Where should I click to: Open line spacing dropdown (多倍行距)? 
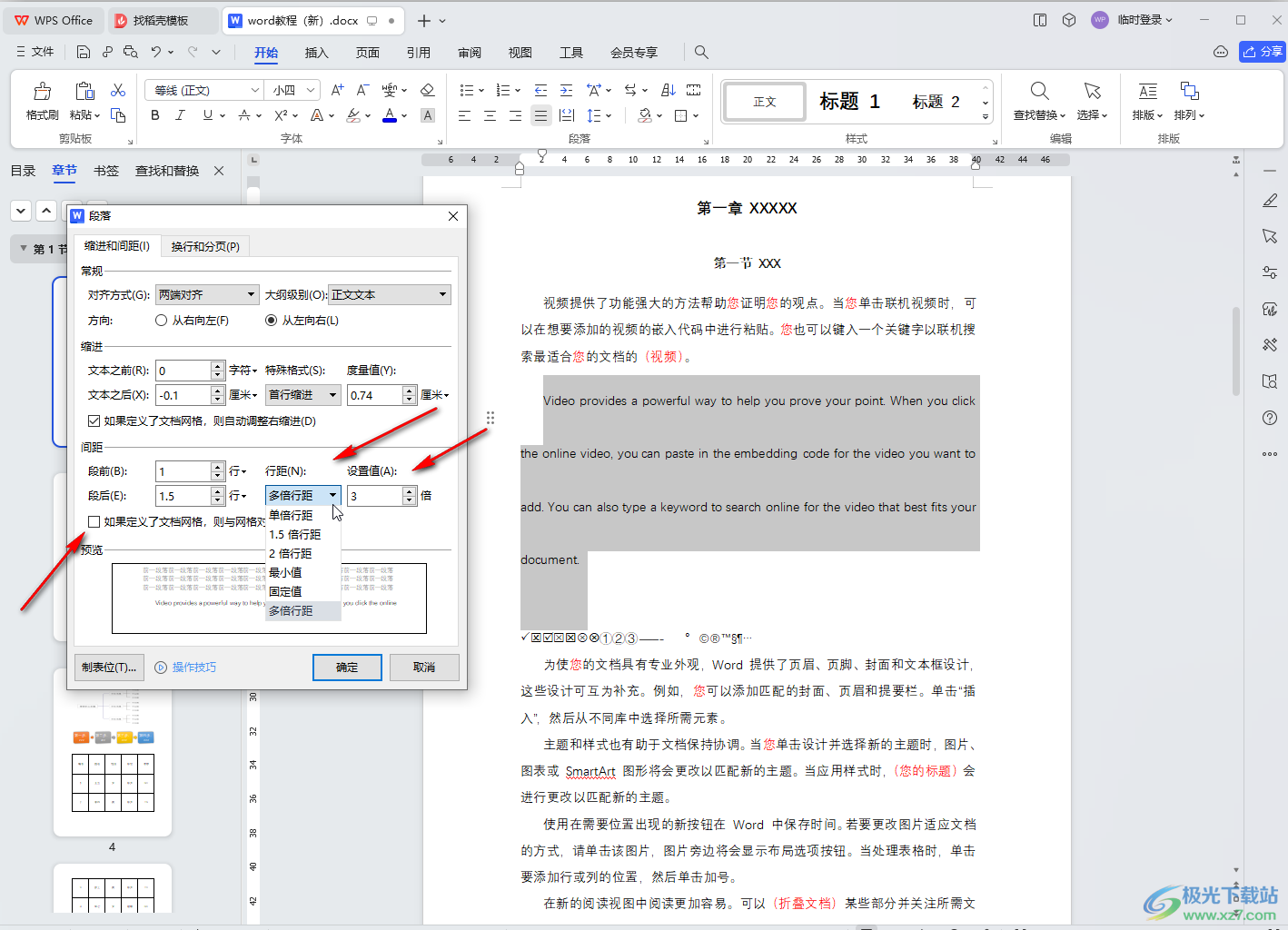coord(303,495)
